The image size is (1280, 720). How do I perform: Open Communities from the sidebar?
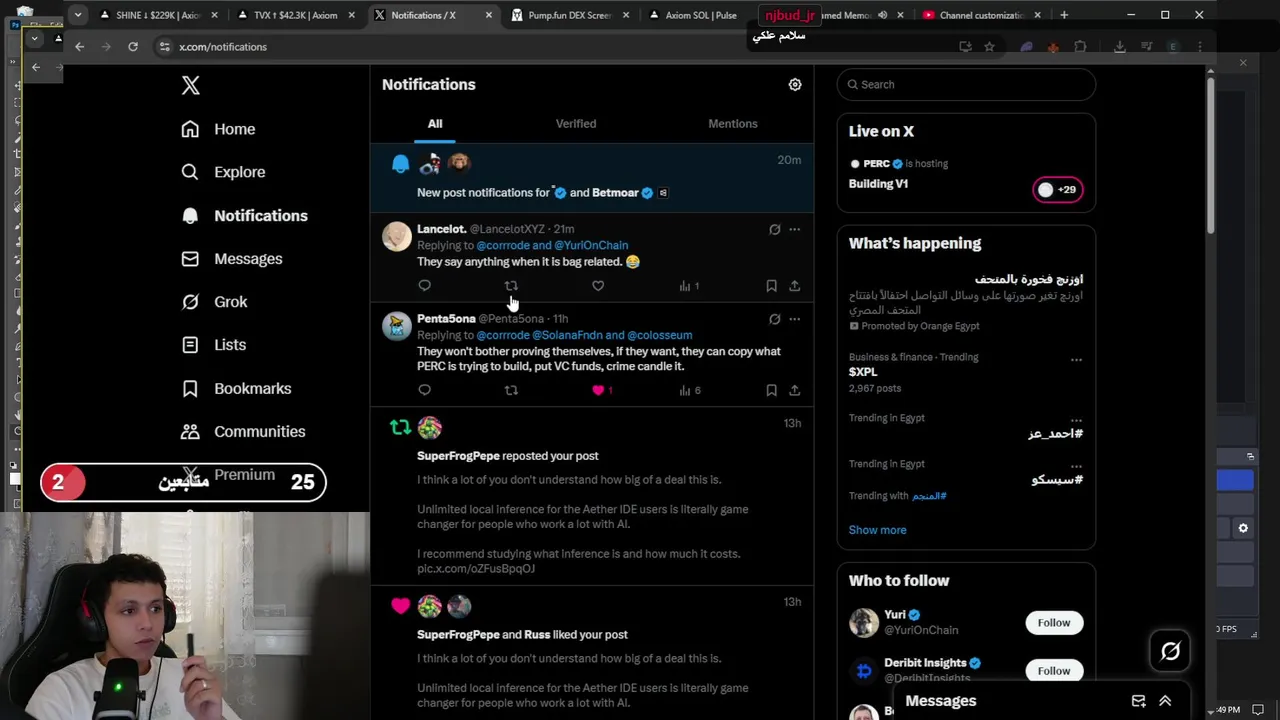pos(243,432)
